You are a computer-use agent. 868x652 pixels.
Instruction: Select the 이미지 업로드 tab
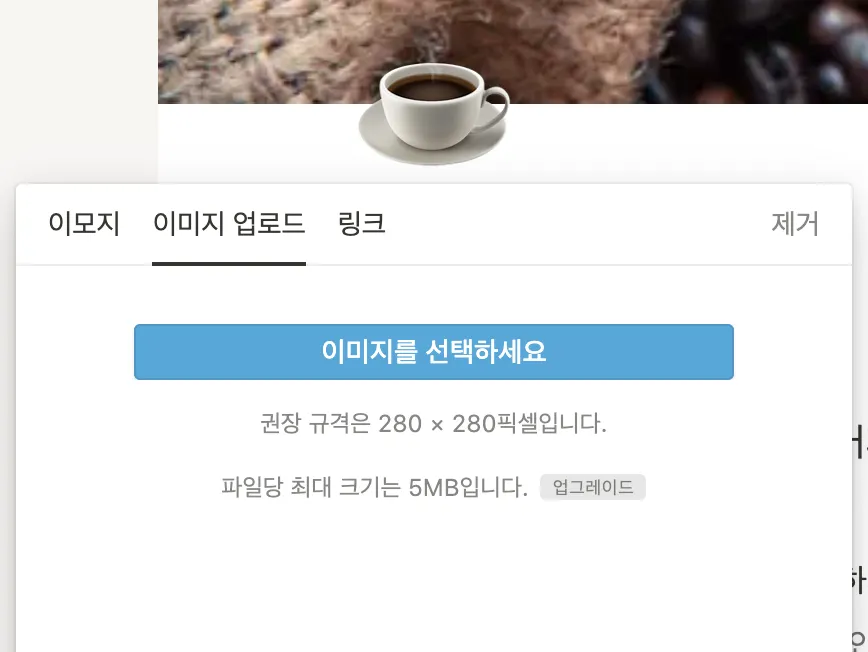[229, 224]
